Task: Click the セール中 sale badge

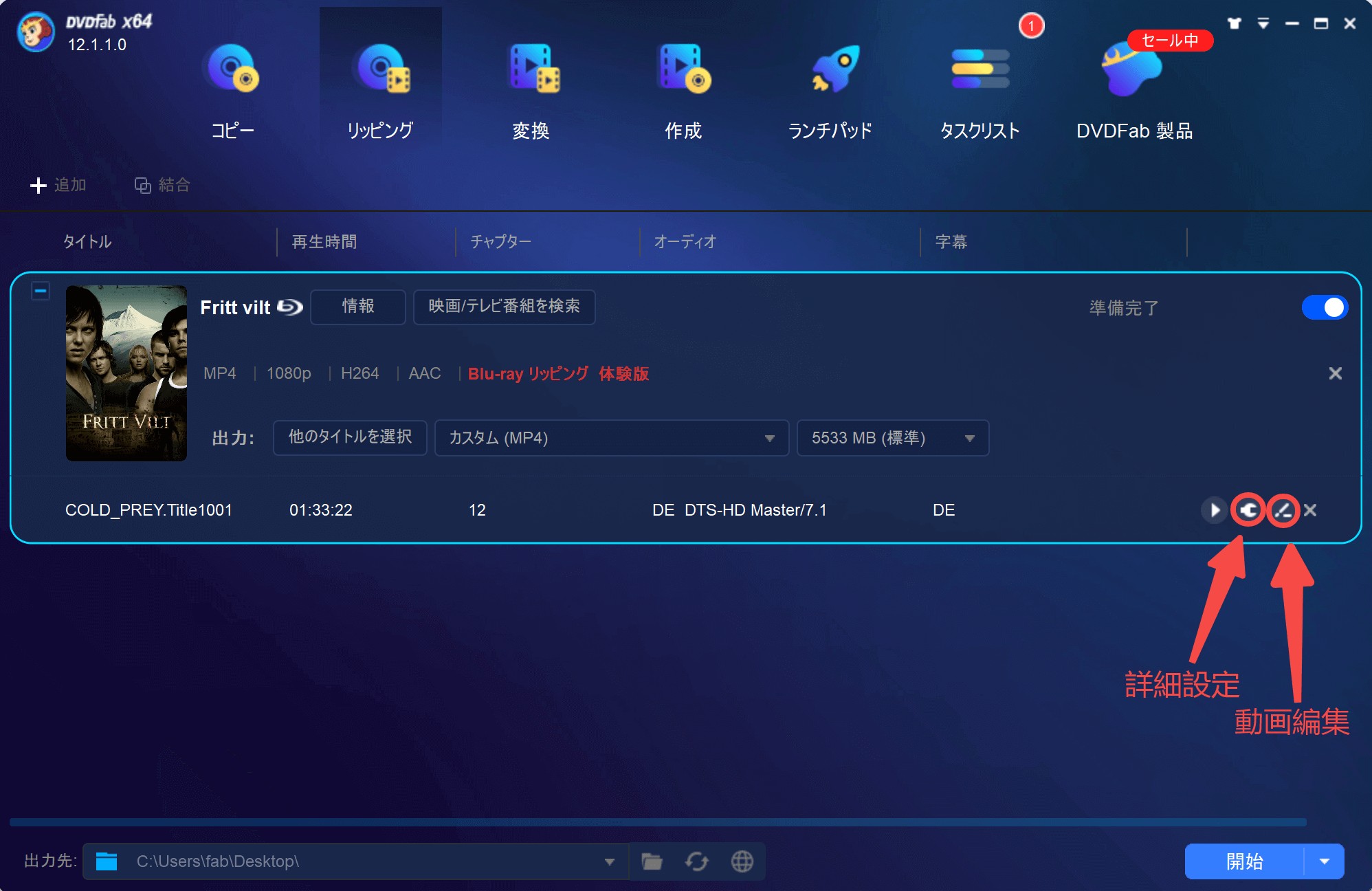Action: 1170,41
